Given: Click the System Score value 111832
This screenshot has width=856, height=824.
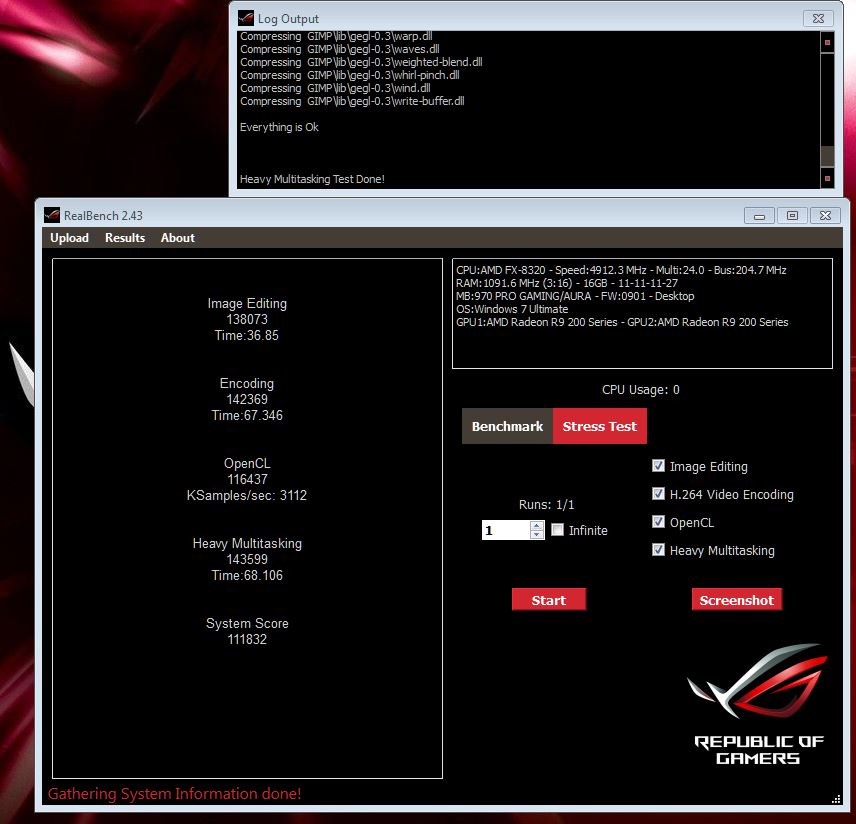Looking at the screenshot, I should [247, 639].
